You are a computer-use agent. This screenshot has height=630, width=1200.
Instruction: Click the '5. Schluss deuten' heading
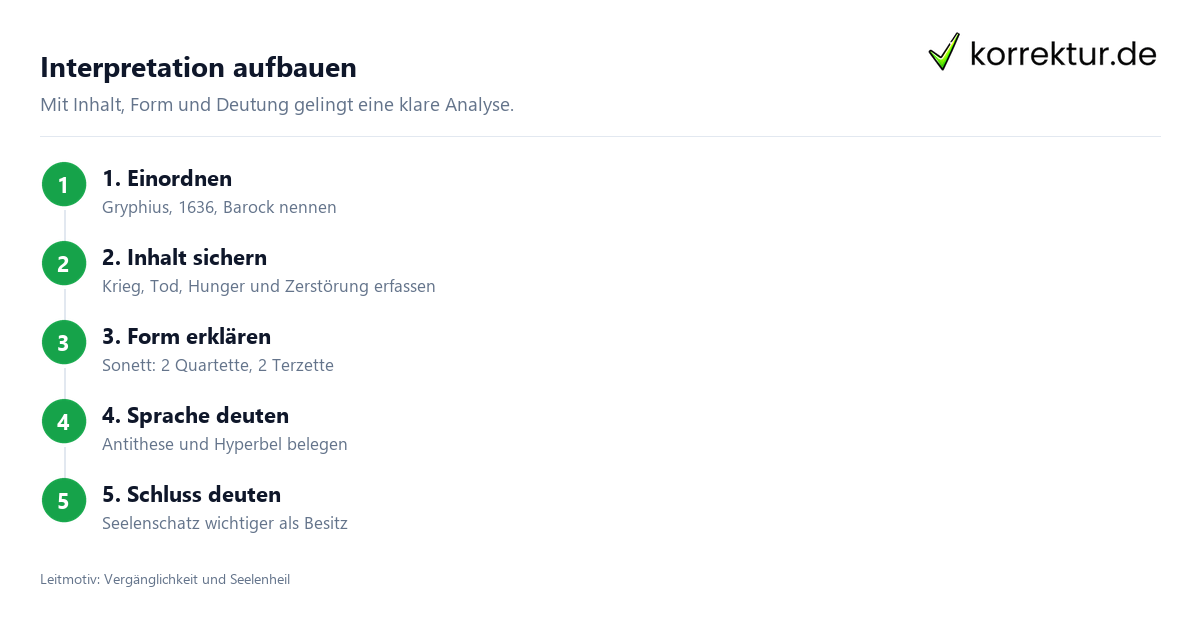tap(191, 495)
